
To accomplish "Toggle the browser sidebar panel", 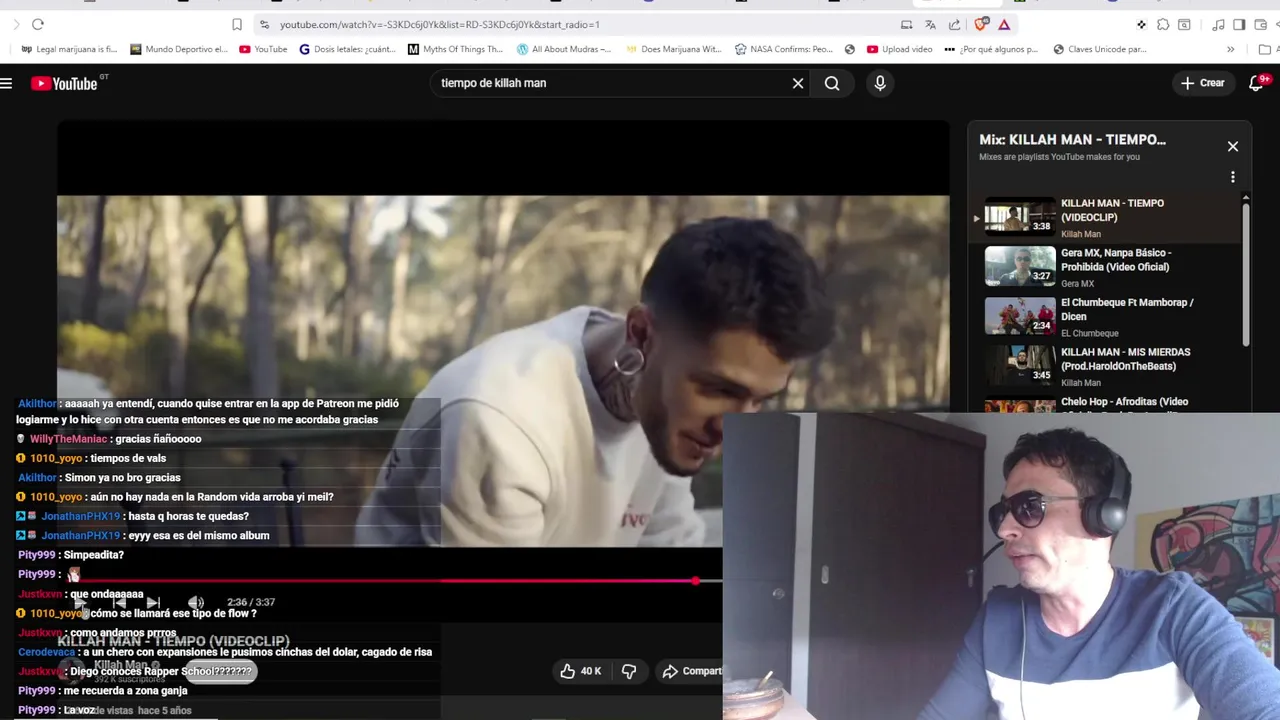I will (x=1239, y=24).
